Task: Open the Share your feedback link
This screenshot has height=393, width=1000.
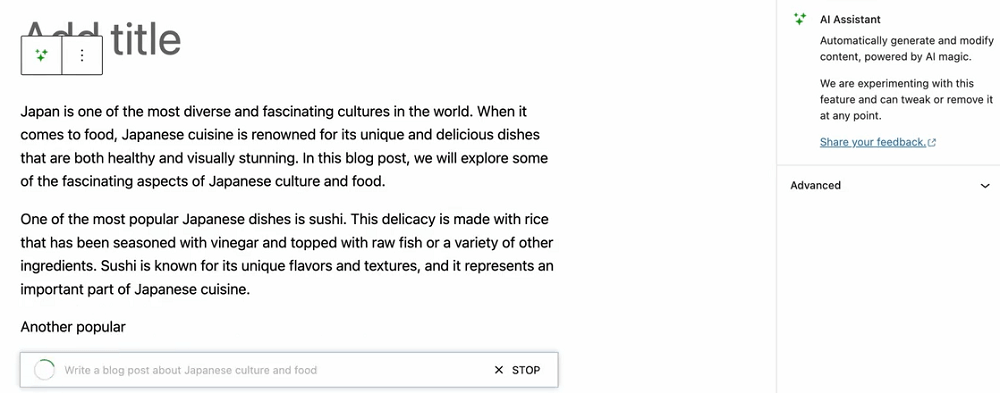Action: pyautogui.click(x=872, y=142)
